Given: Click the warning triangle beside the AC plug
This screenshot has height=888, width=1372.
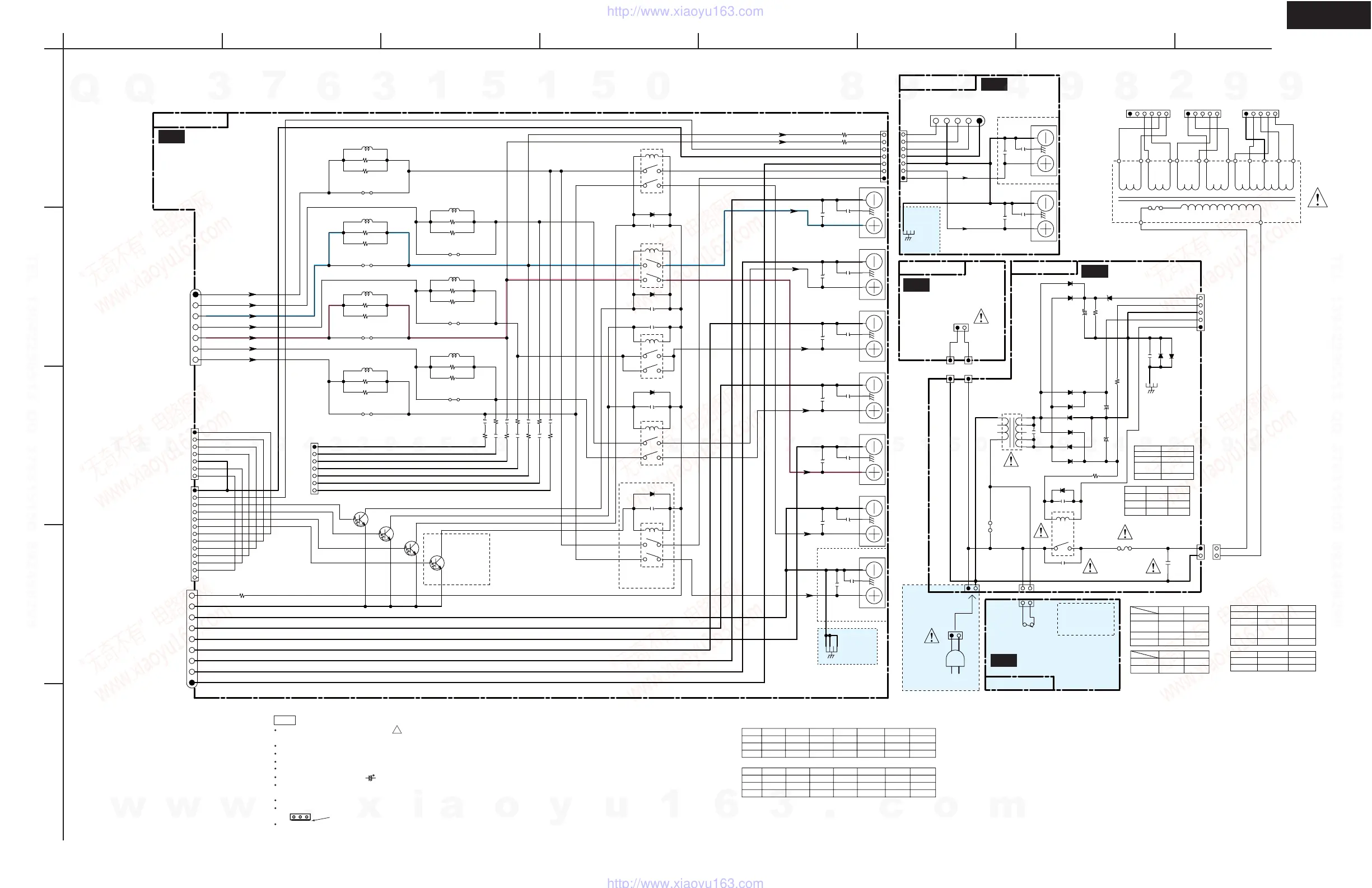Looking at the screenshot, I should [x=932, y=636].
